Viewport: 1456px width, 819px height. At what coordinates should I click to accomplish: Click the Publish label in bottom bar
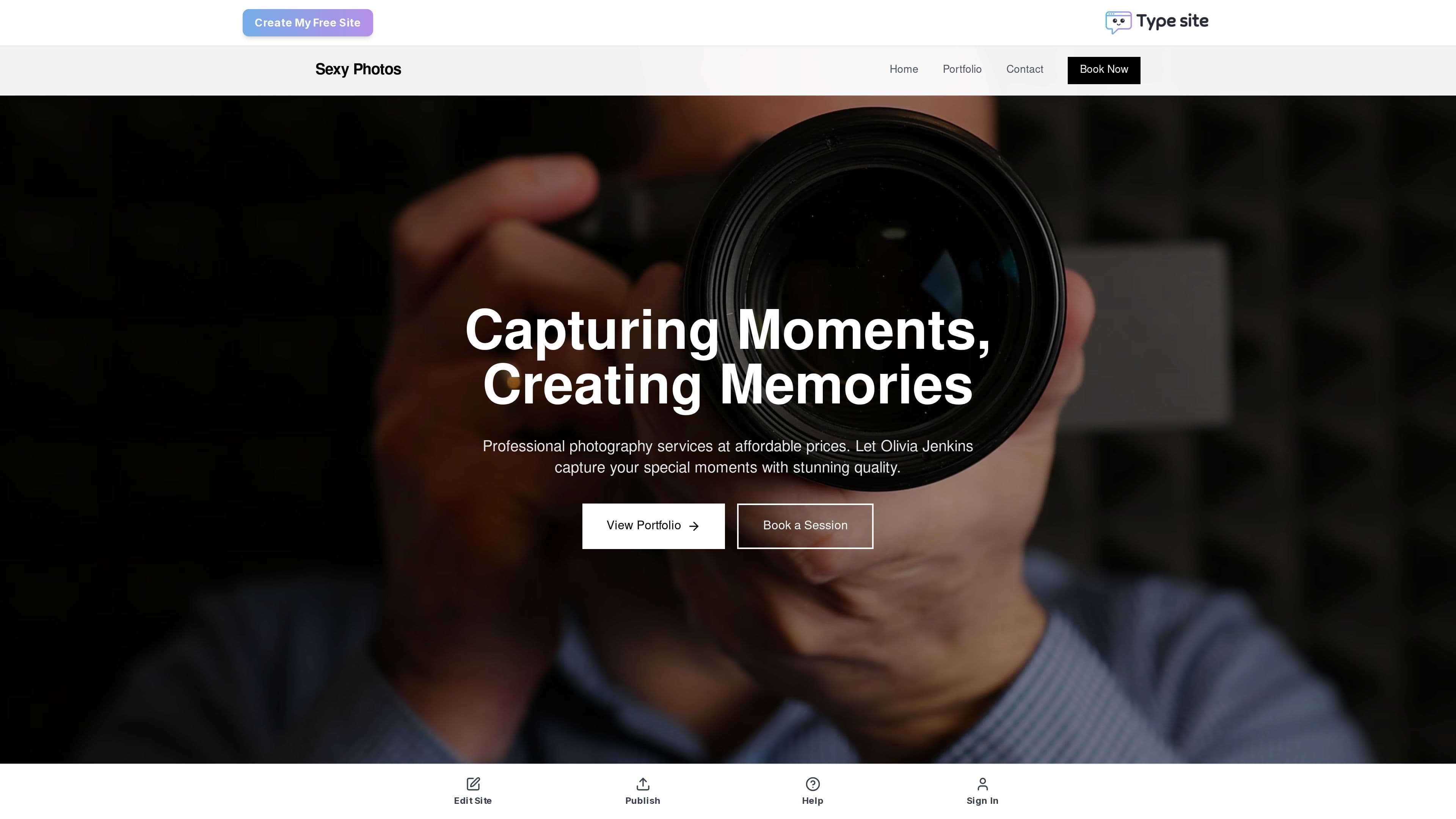pos(643,800)
